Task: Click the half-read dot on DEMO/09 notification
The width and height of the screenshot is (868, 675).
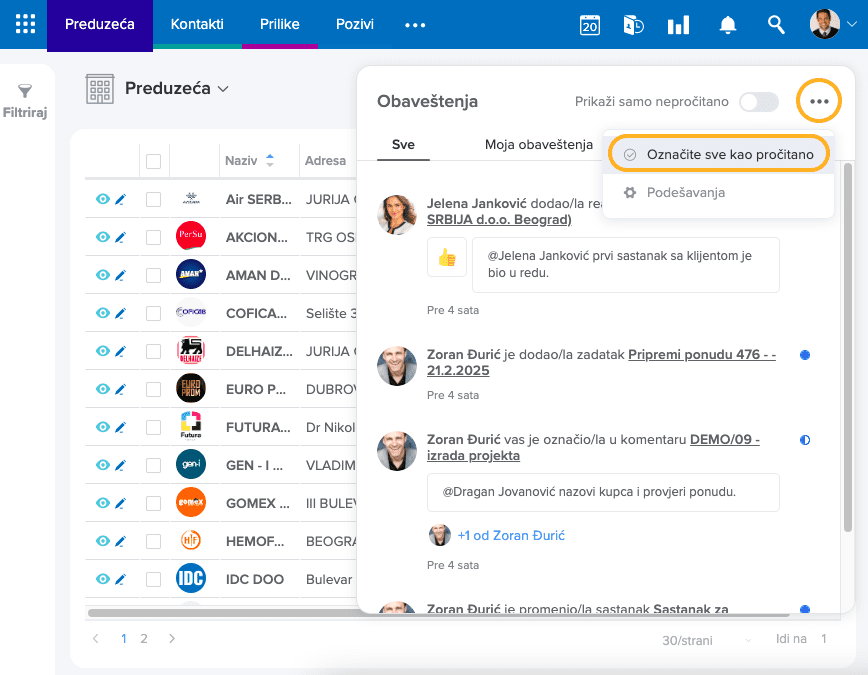Action: pyautogui.click(x=805, y=440)
